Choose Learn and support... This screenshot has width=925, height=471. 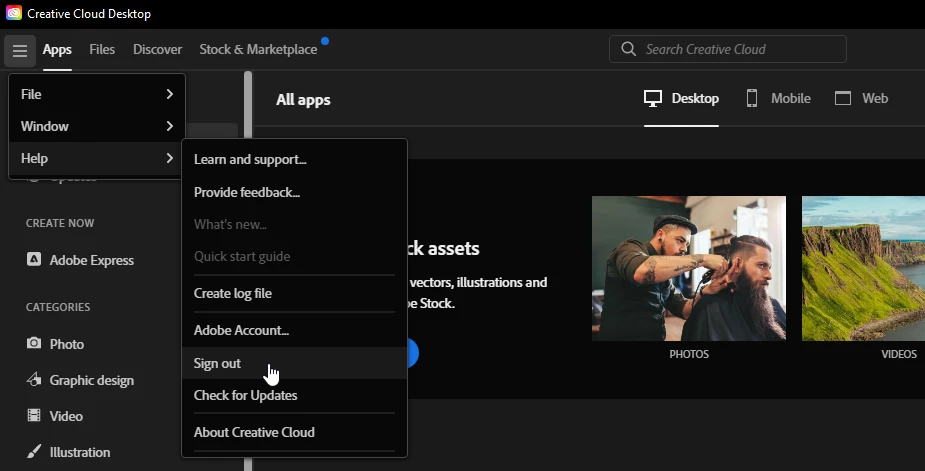point(294,159)
